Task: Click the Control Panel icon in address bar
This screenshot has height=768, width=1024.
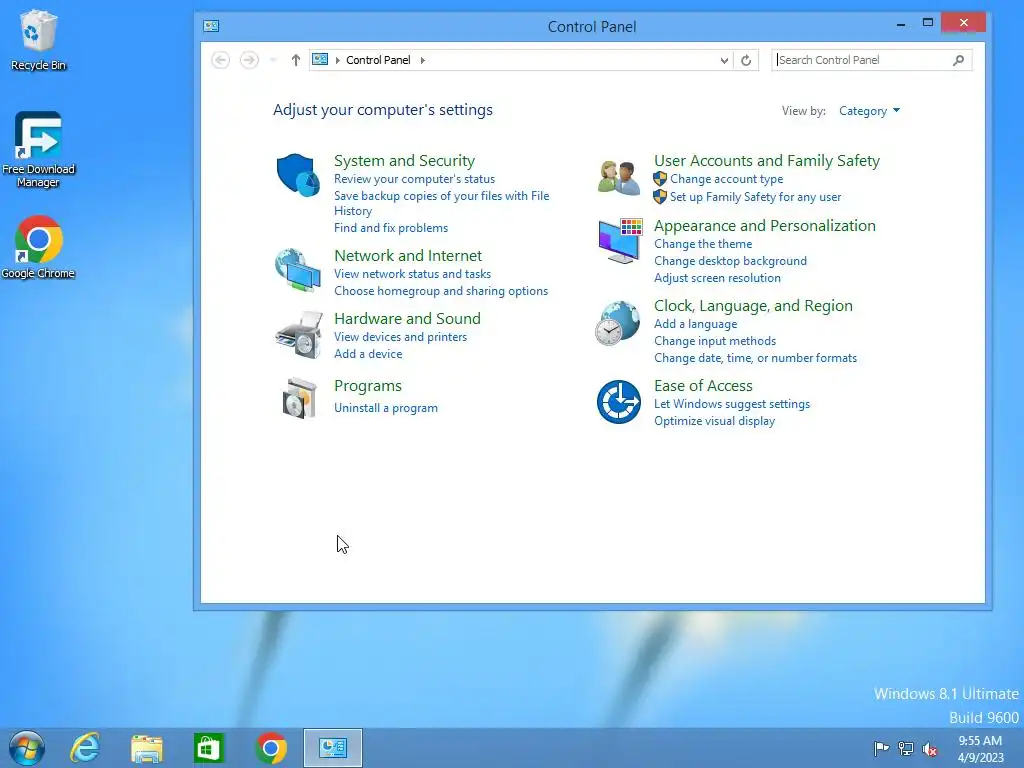Action: click(320, 59)
